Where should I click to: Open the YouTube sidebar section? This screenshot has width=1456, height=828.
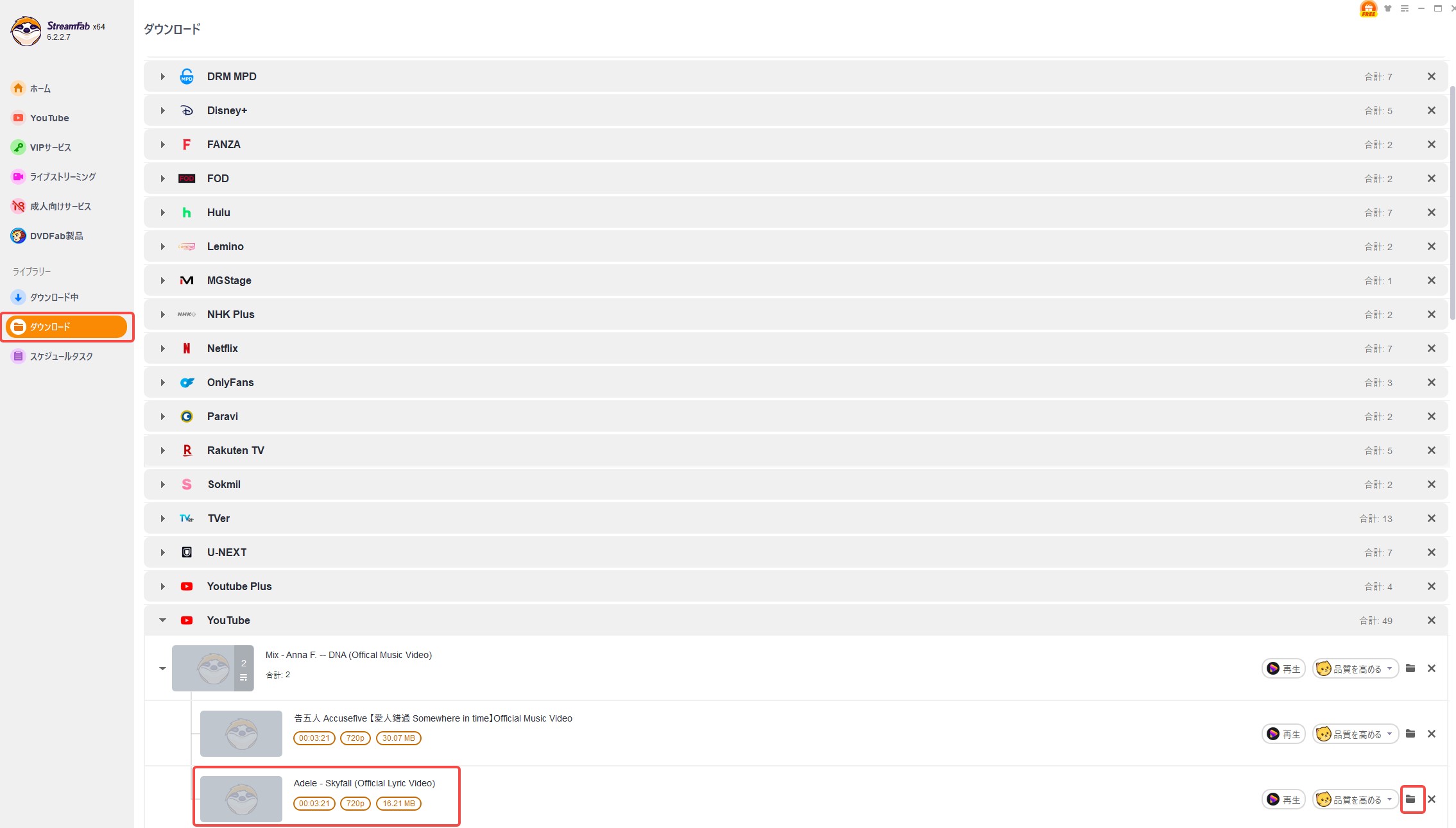(x=40, y=118)
